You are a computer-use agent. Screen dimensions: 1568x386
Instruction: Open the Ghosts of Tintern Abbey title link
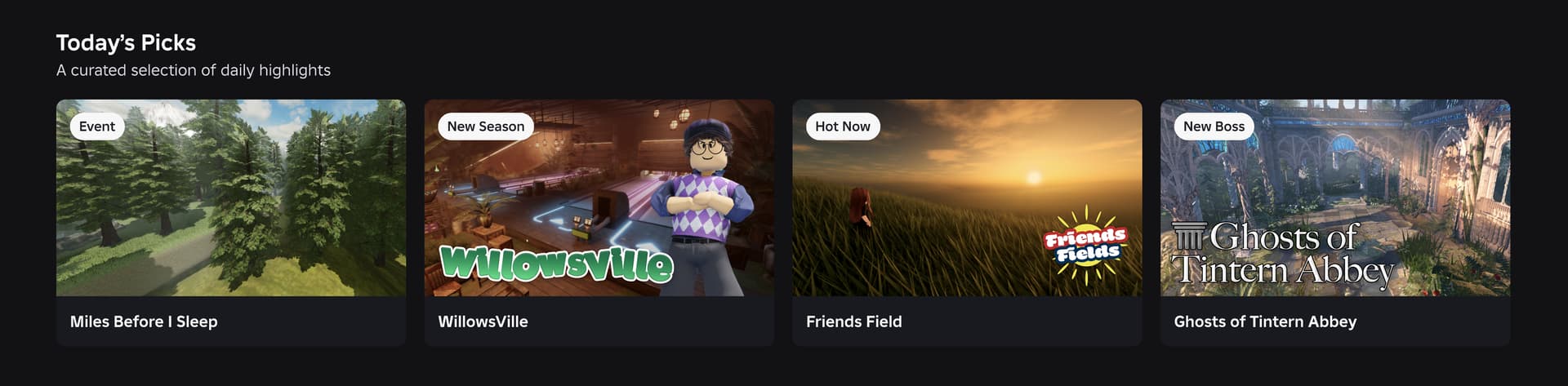click(x=1265, y=322)
